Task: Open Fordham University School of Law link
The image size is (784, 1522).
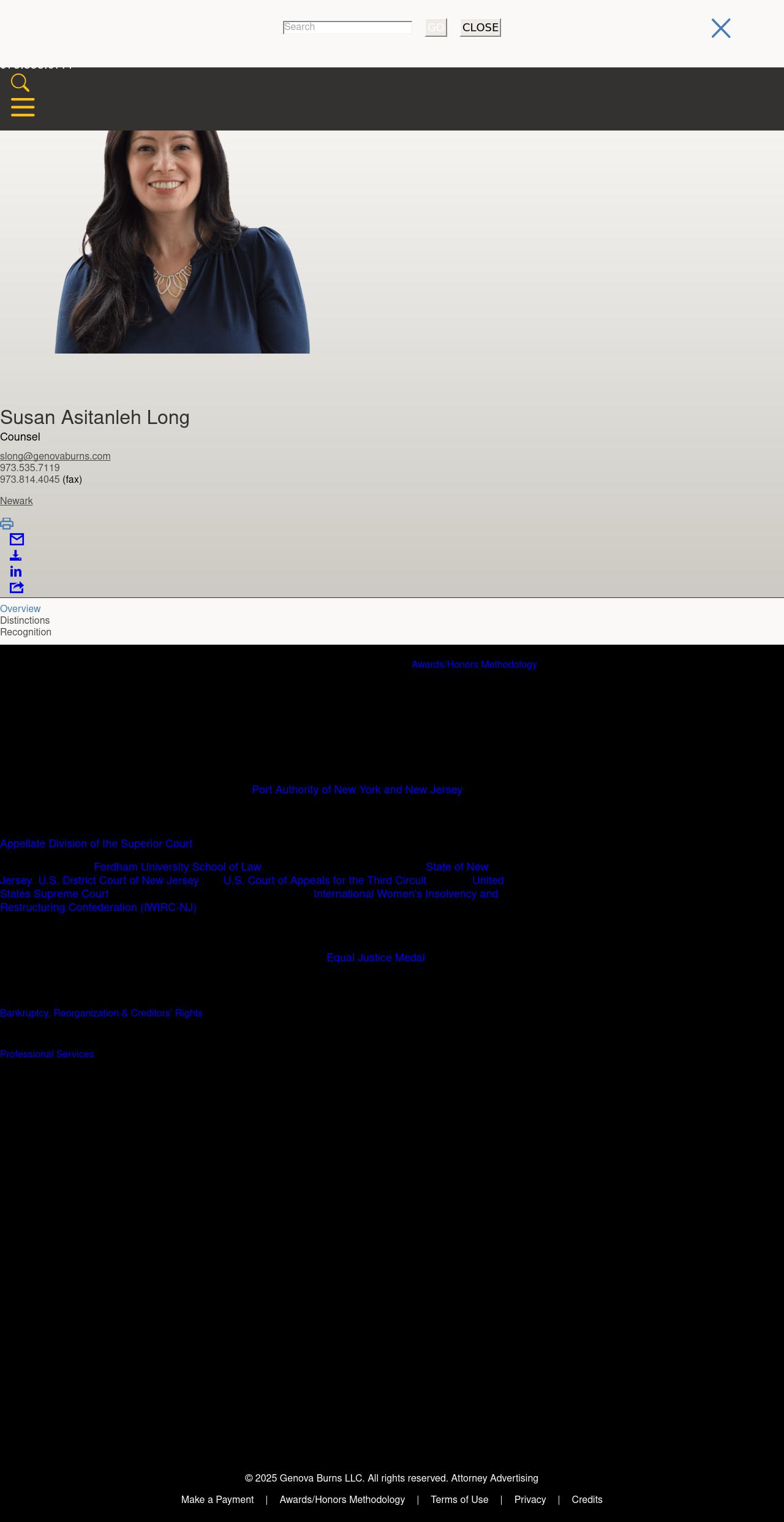Action: (178, 867)
